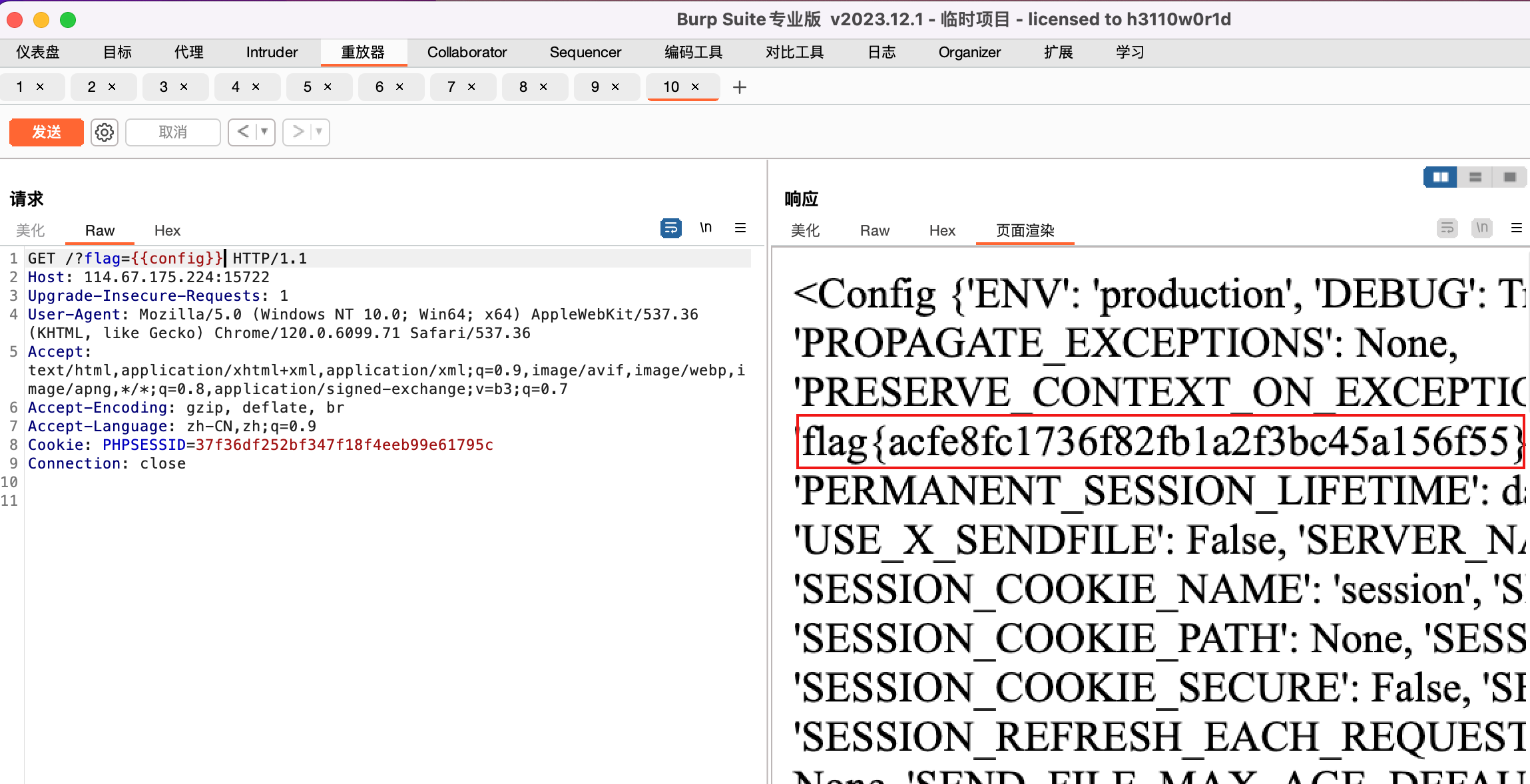Click the forward arrow to view next request

pyautogui.click(x=298, y=132)
